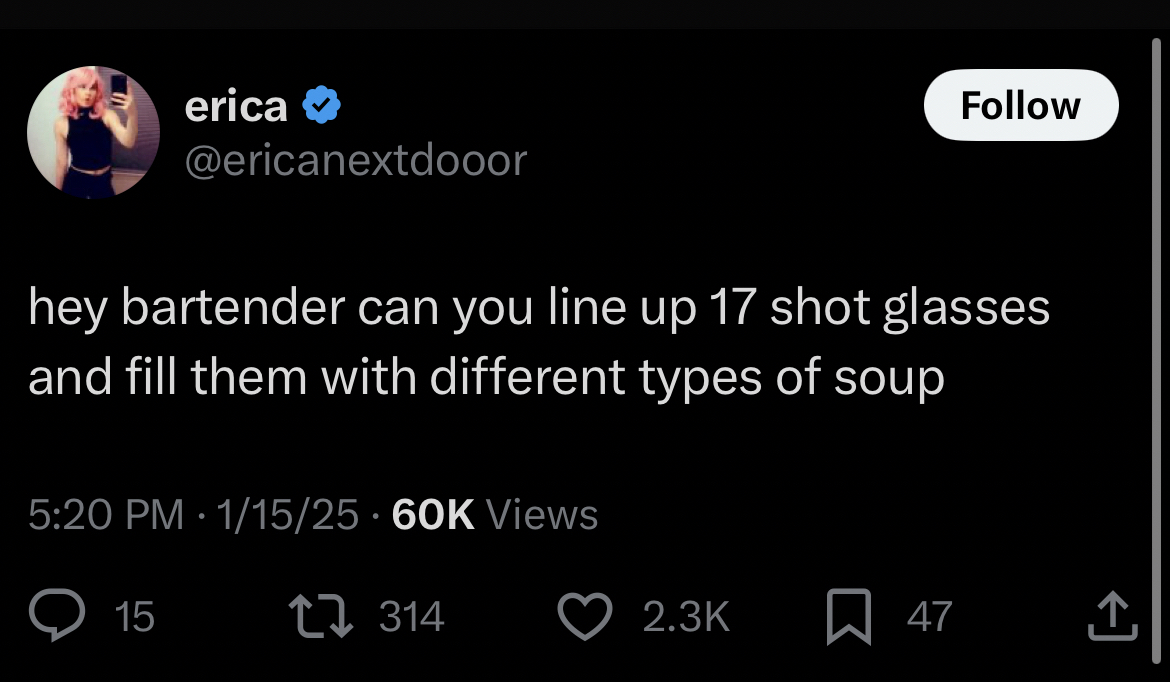Screen dimensions: 1170x682
Task: Click the blue verified badge next to erica
Action: (321, 105)
